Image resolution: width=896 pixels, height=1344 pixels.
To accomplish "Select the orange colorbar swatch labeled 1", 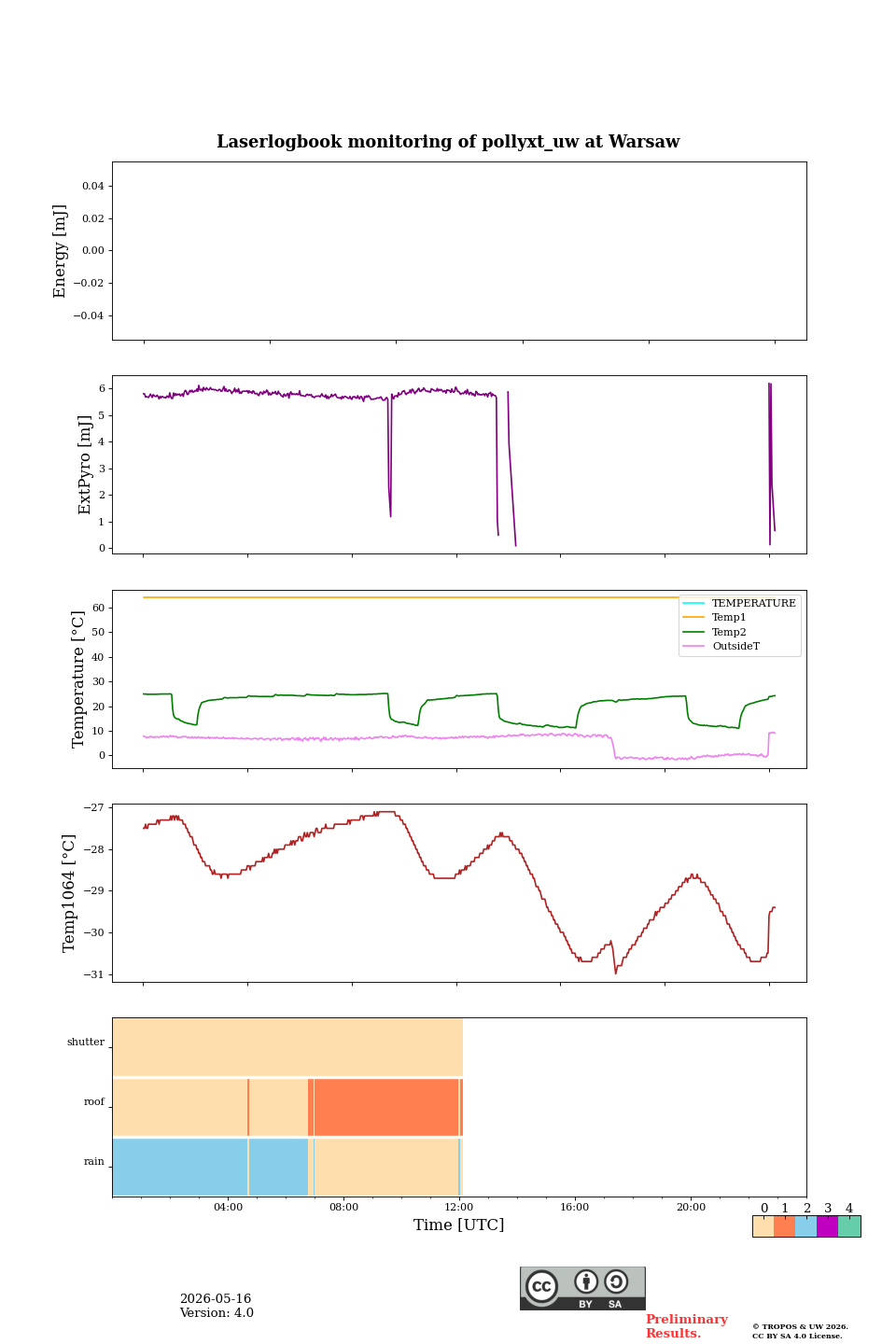I will click(785, 1226).
